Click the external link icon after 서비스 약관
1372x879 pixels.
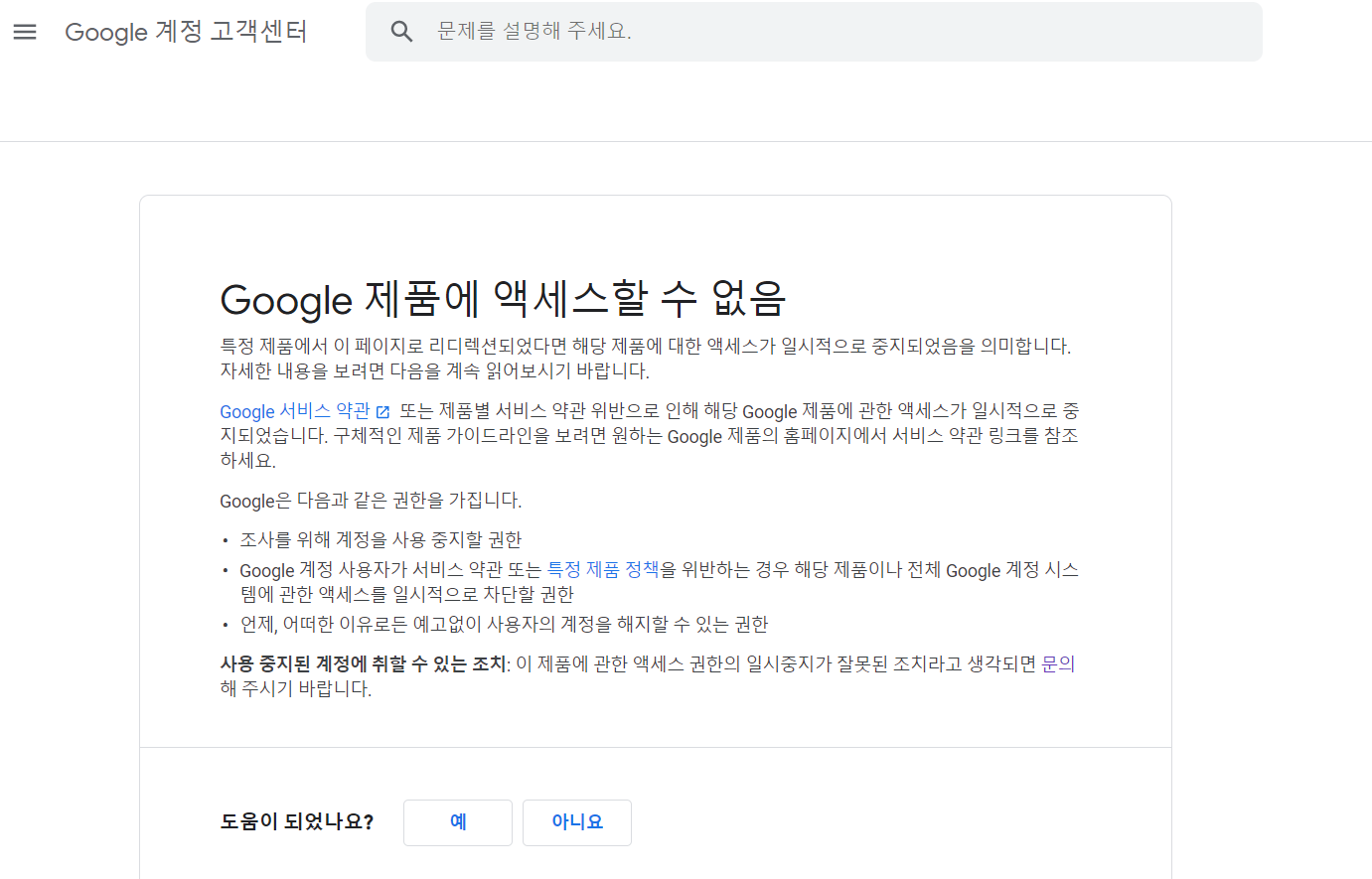(382, 411)
